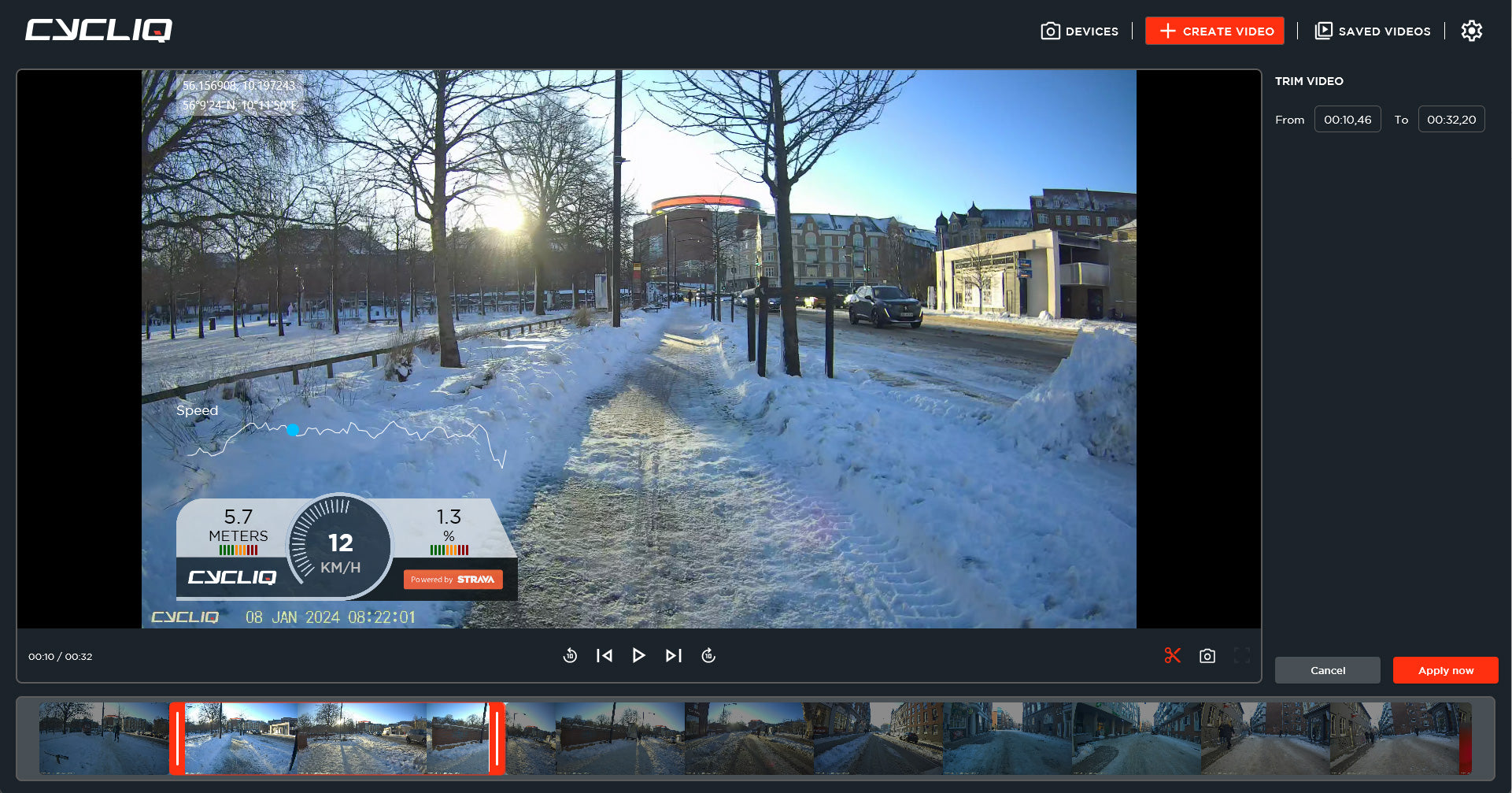Open the settings gear icon
The width and height of the screenshot is (1512, 793).
click(x=1471, y=31)
